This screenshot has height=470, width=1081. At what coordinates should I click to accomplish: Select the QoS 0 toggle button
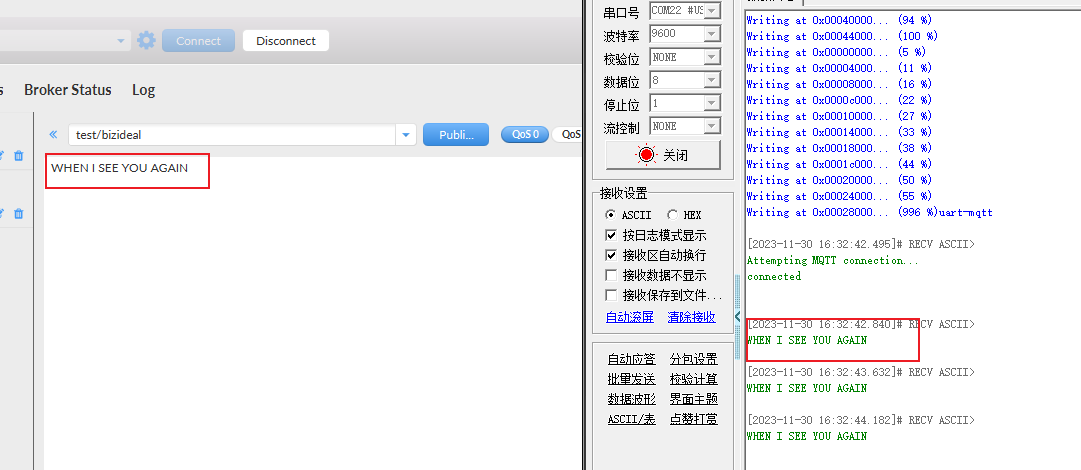click(525, 134)
